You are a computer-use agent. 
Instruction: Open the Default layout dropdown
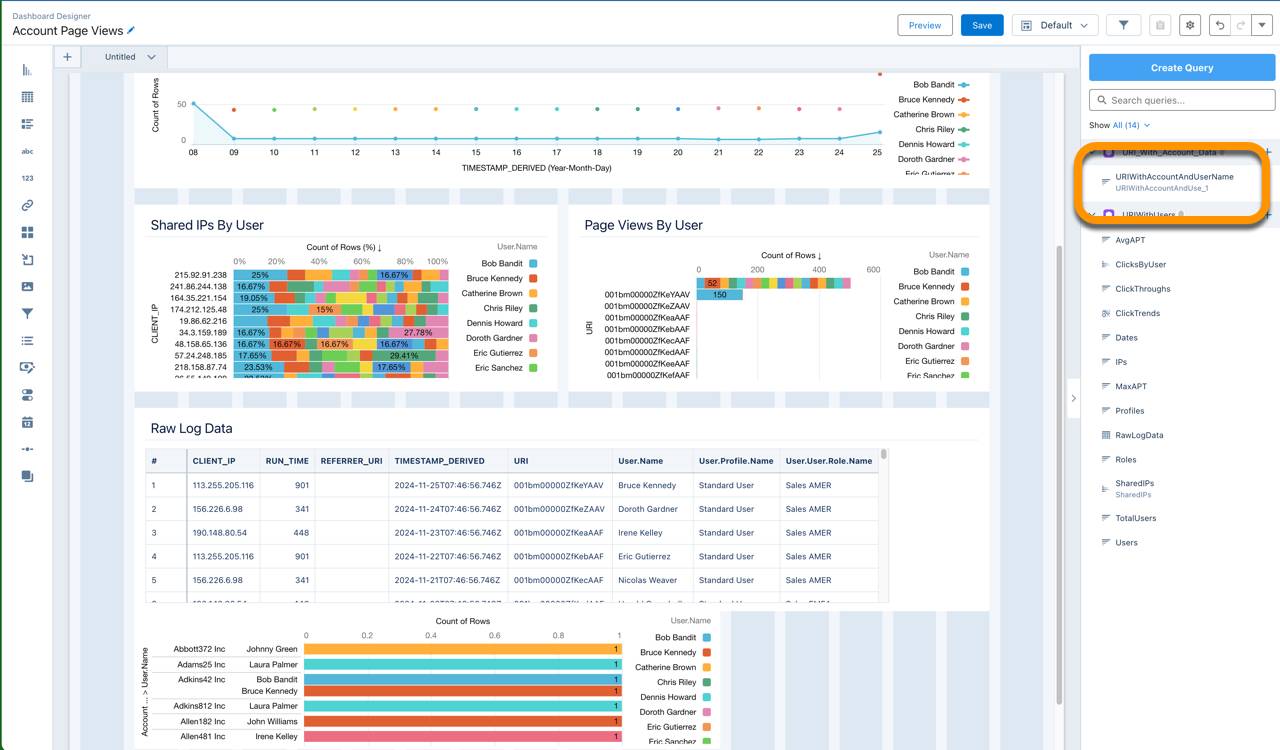(1055, 25)
